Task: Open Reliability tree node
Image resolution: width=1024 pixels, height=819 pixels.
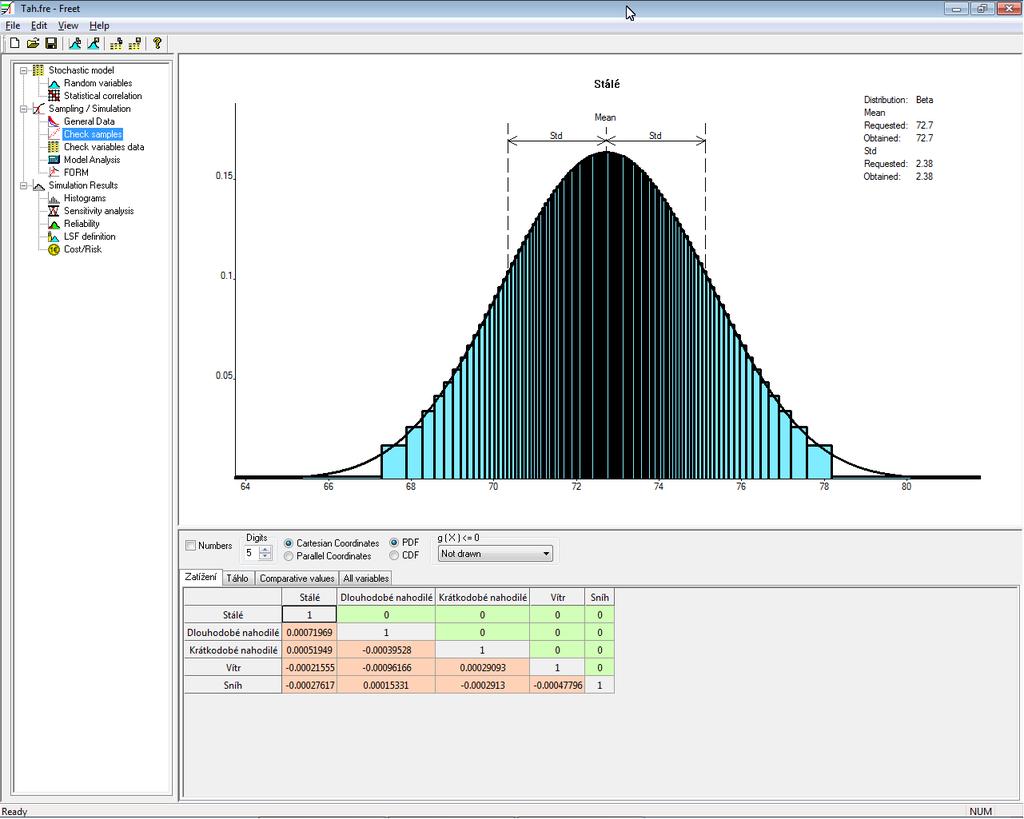Action: point(82,223)
